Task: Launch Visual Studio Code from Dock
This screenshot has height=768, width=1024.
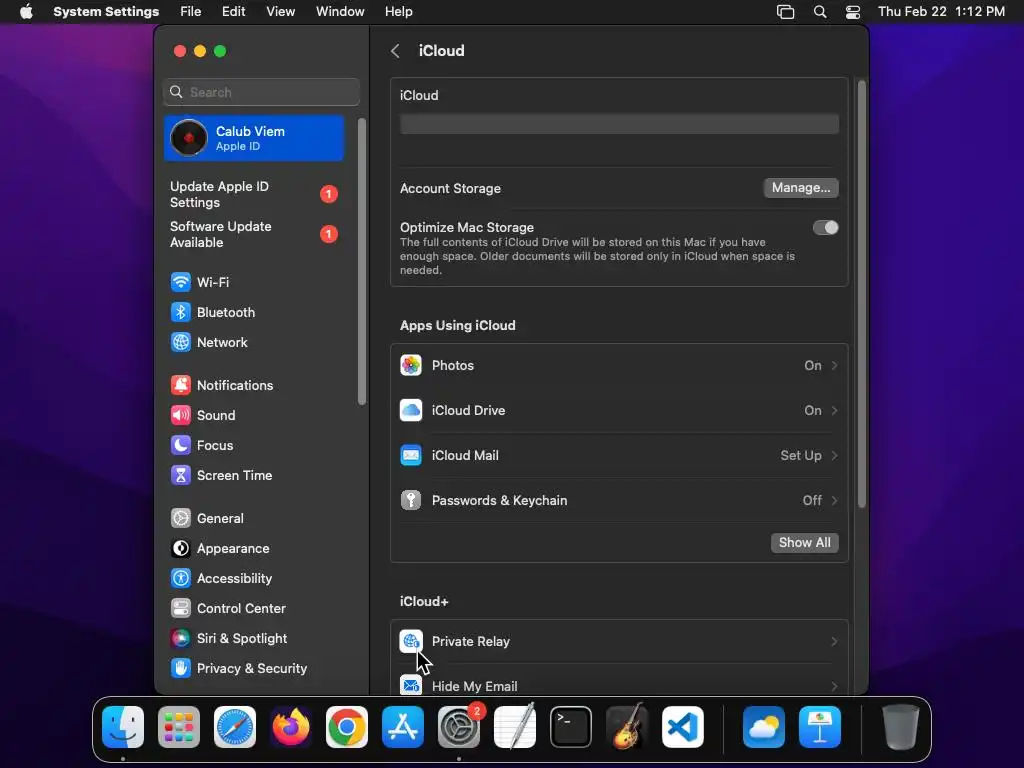Action: [683, 727]
